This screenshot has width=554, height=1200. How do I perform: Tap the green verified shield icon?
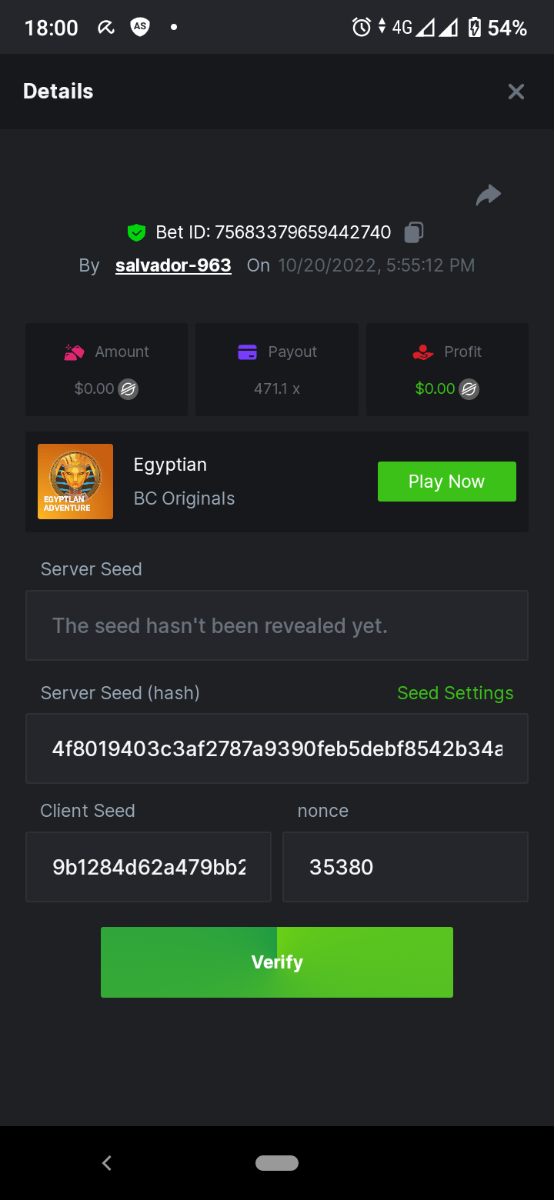pyautogui.click(x=136, y=233)
